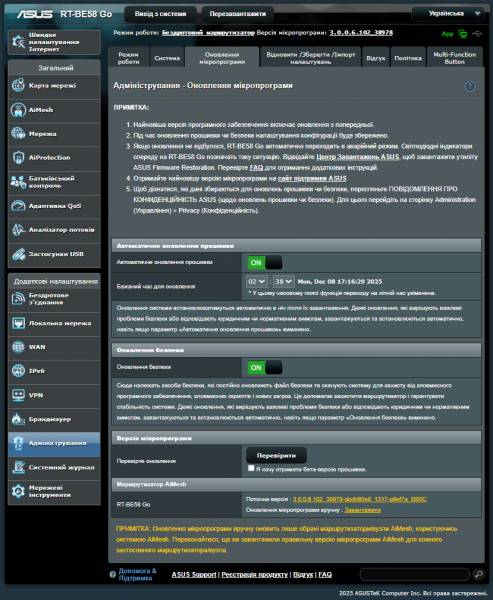This screenshot has height=600, width=493.
Task: Switch to Відгук tab
Action: (375, 58)
